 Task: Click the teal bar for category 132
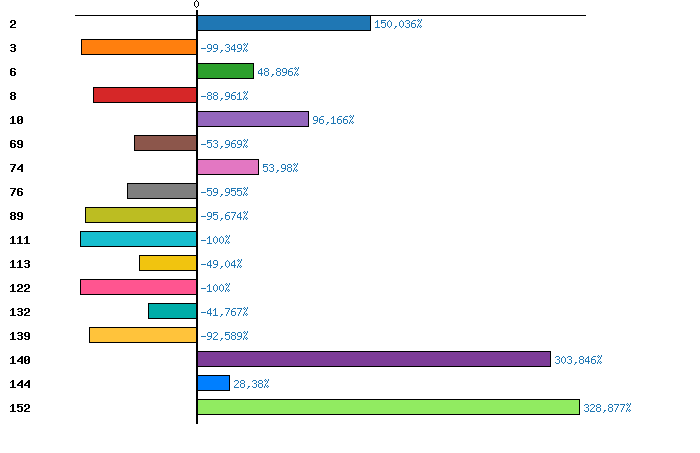click(x=172, y=311)
